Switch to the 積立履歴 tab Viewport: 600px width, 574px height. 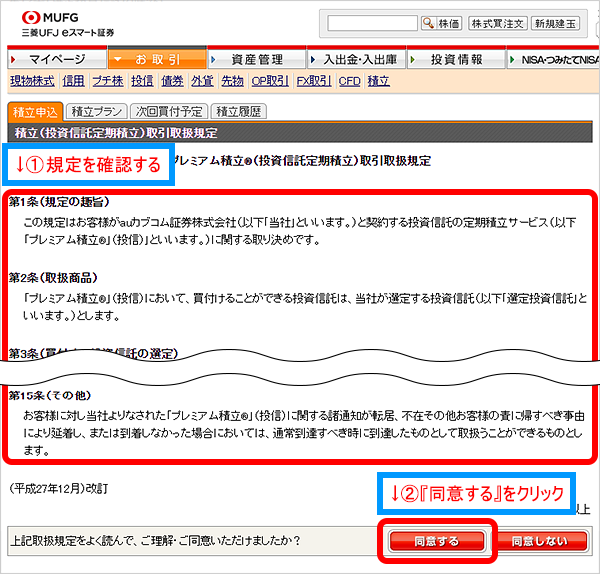(239, 111)
